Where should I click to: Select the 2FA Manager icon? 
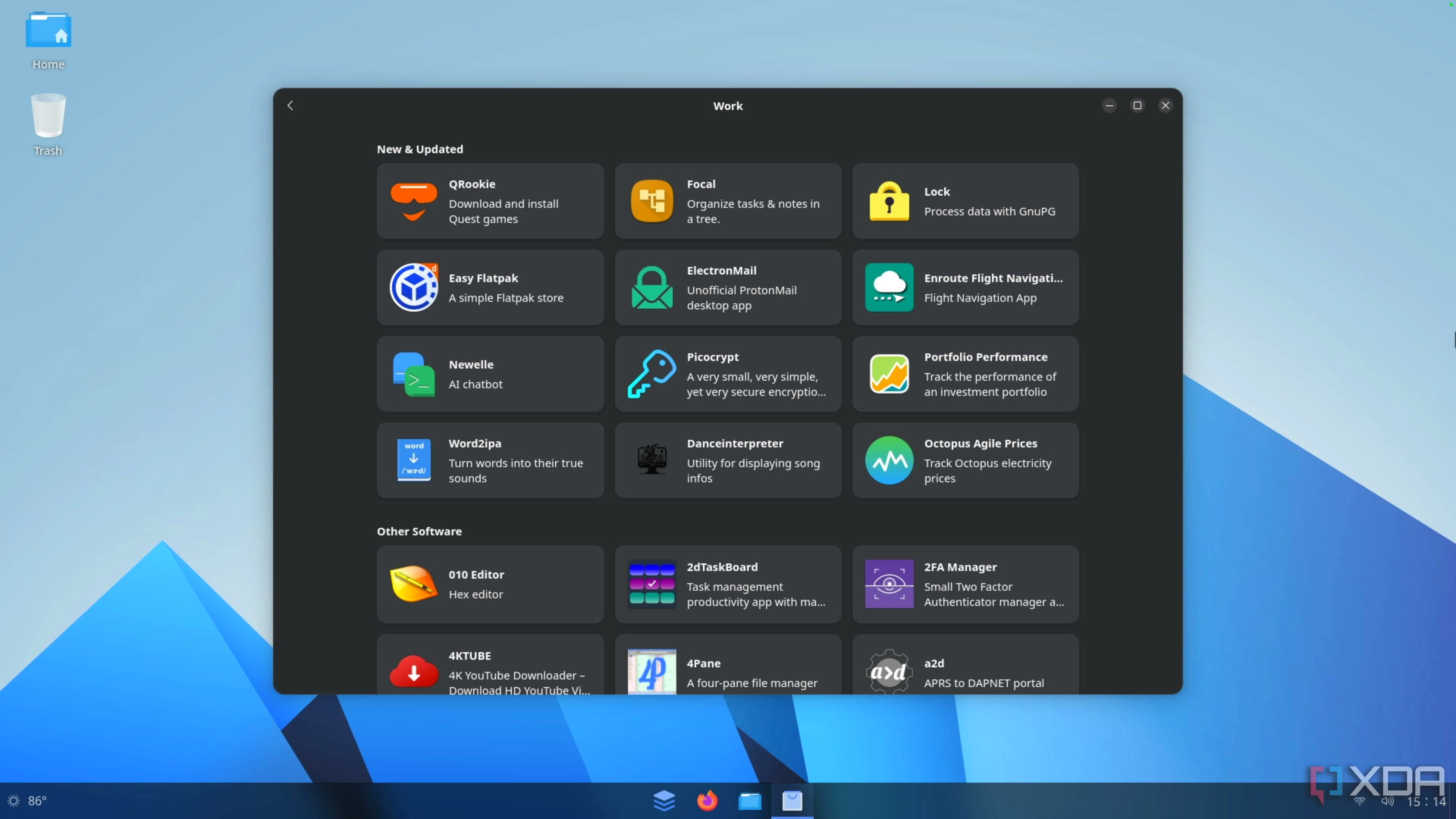tap(889, 584)
